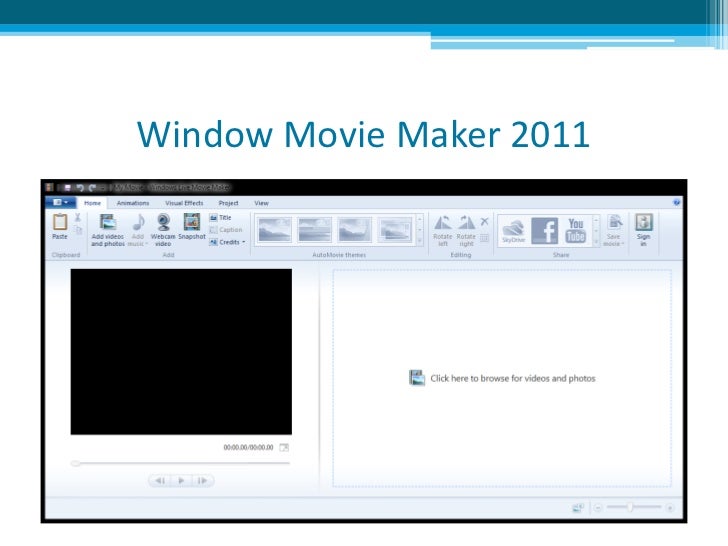Step to next frame
Screen dimensions: 728x546
pos(202,481)
